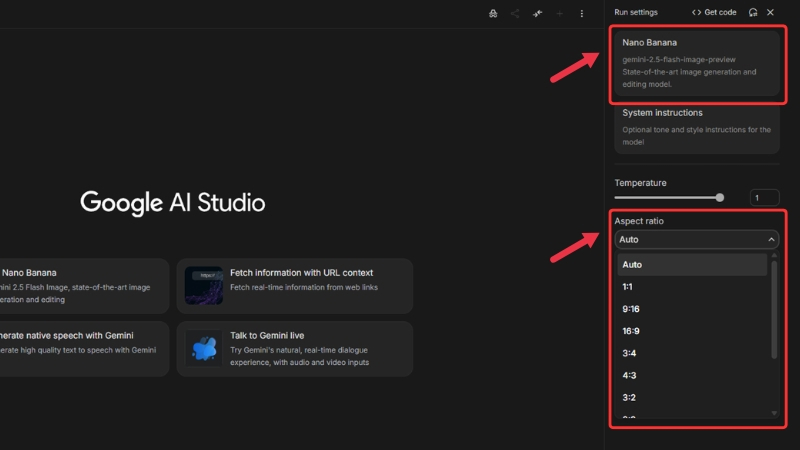
Task: Click the Temperature value input field
Action: click(764, 198)
